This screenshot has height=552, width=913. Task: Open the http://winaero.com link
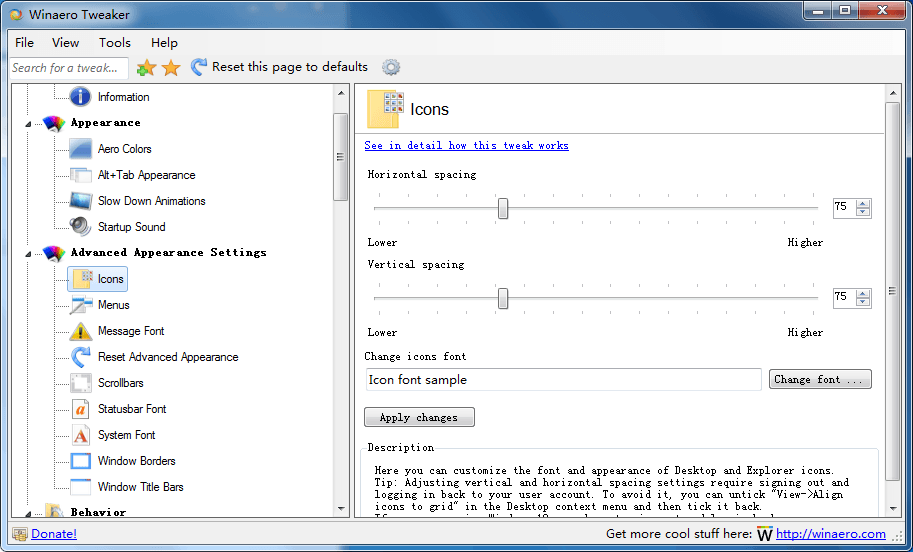[x=831, y=534]
